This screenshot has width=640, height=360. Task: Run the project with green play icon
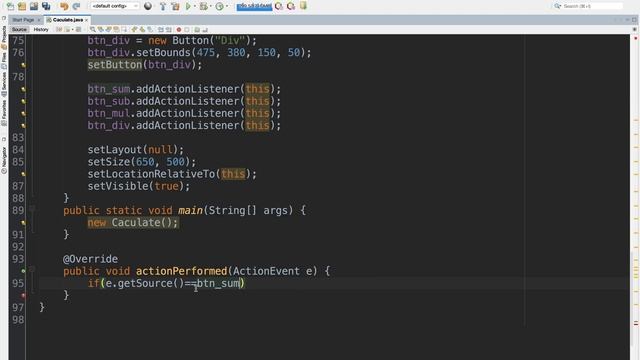click(188, 6)
